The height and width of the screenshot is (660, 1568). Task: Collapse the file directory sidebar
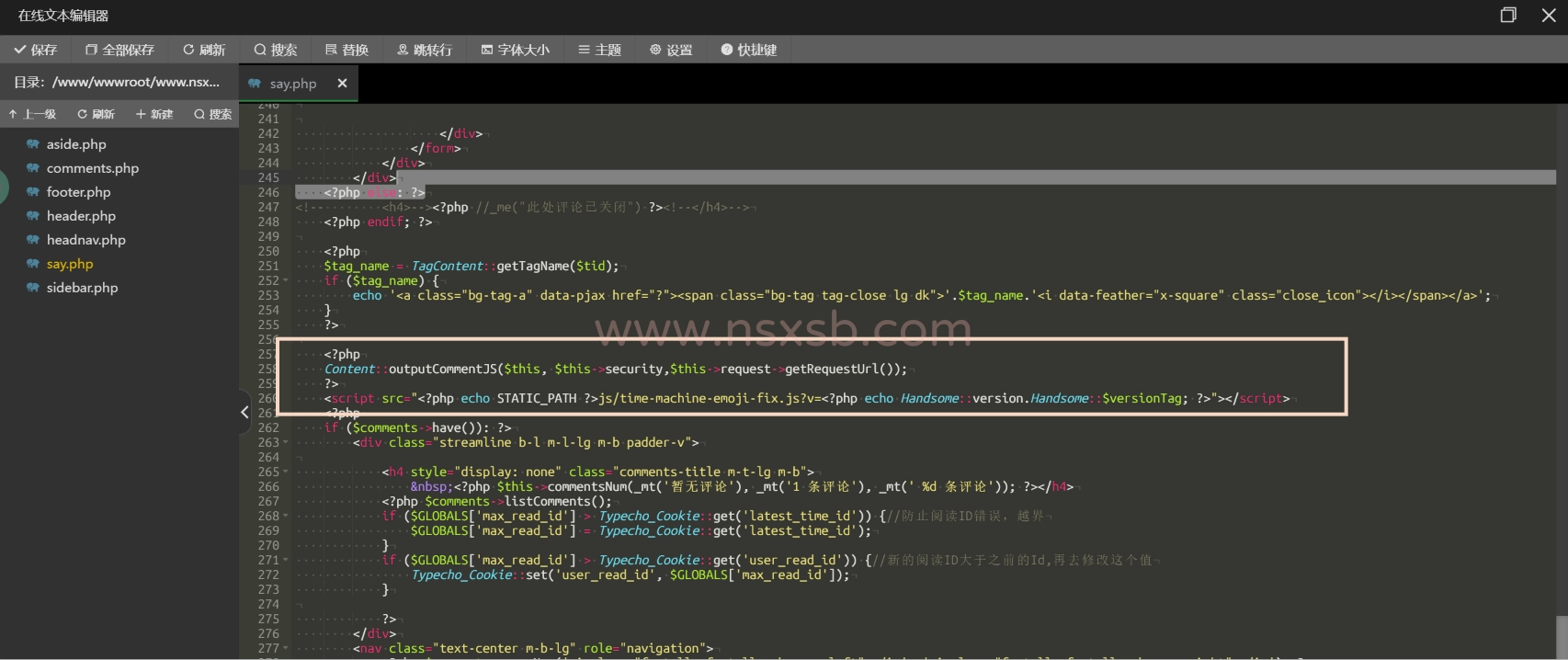point(244,412)
